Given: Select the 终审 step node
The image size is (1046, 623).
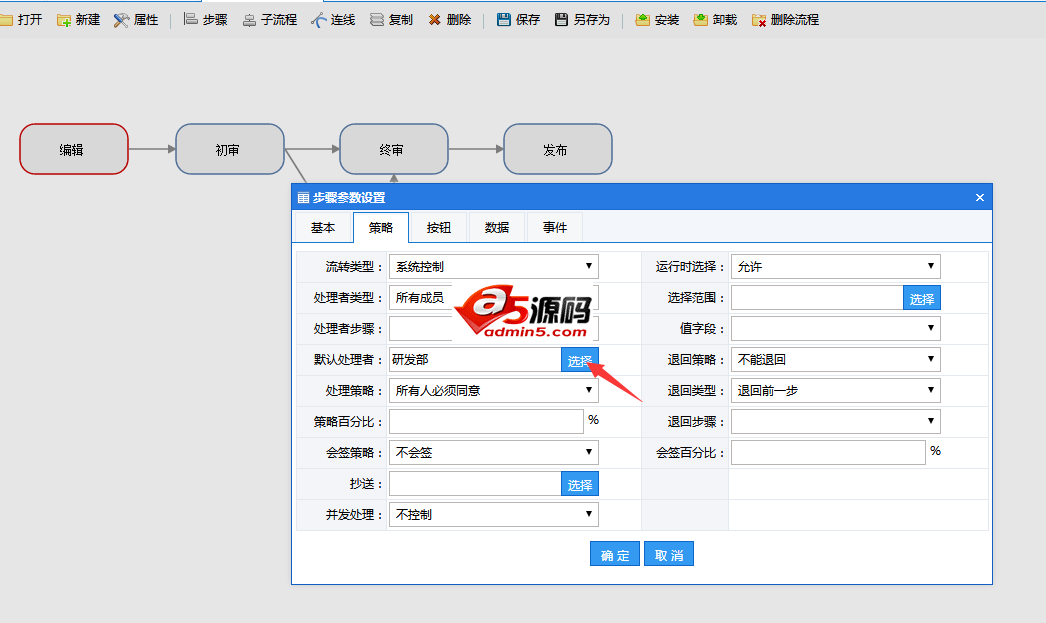Looking at the screenshot, I should click(x=395, y=148).
